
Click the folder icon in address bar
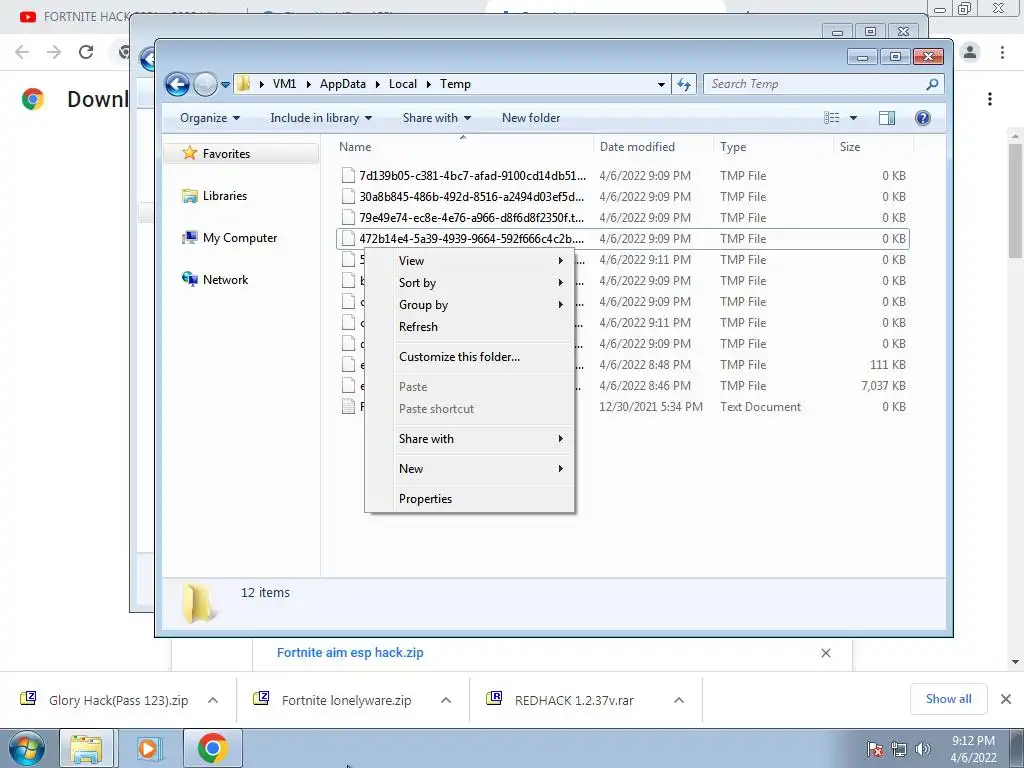244,84
